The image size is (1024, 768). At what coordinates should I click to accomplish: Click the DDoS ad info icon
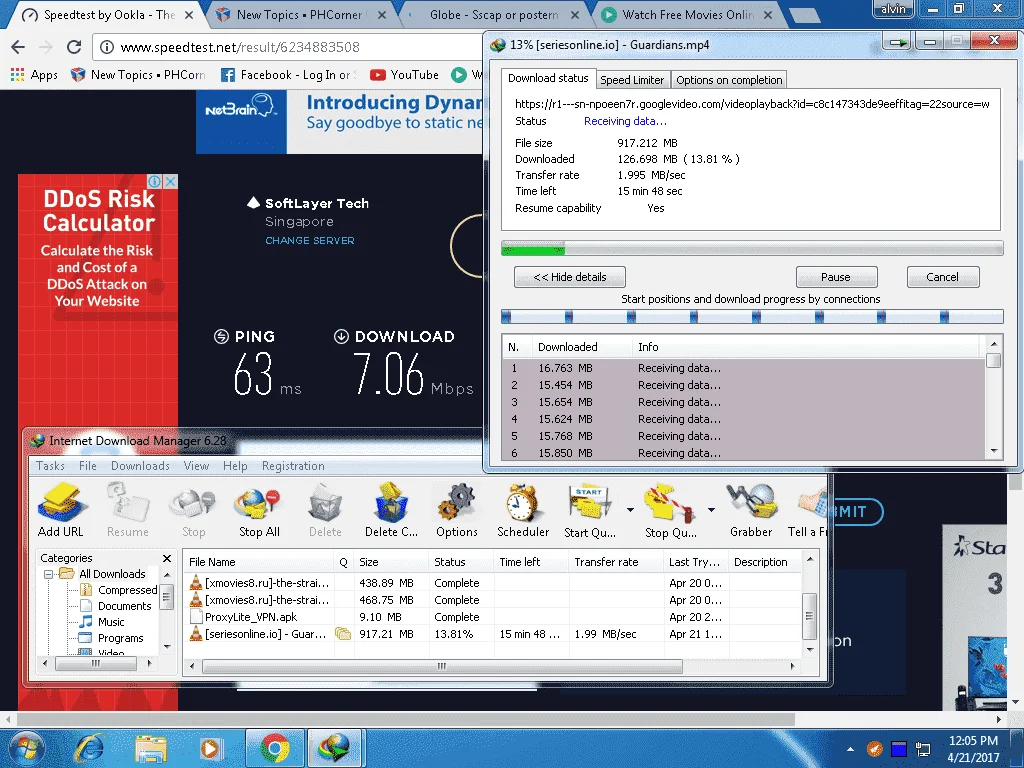155,181
